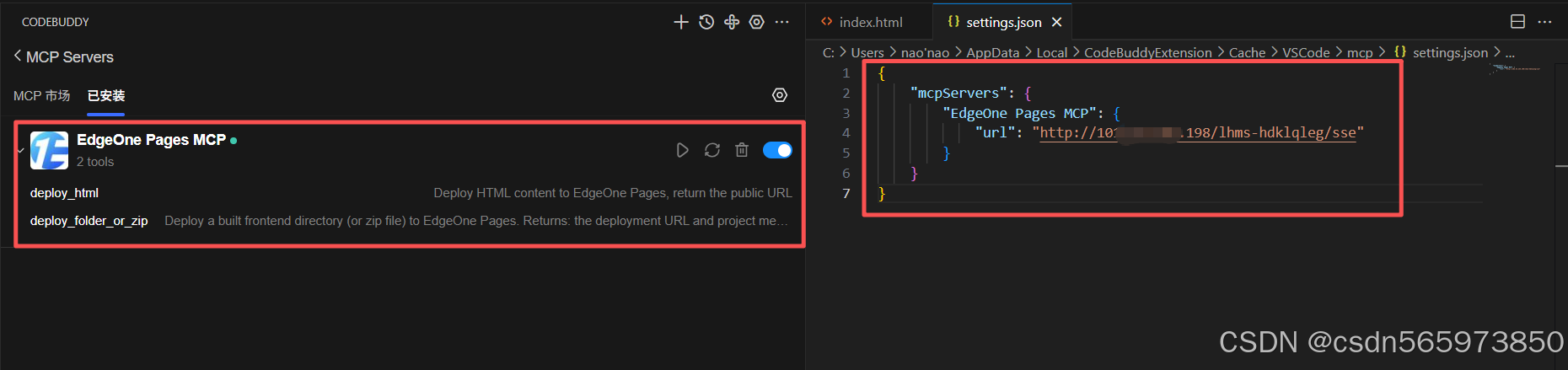Click settings.json breadcrumb segment

pos(1450,52)
